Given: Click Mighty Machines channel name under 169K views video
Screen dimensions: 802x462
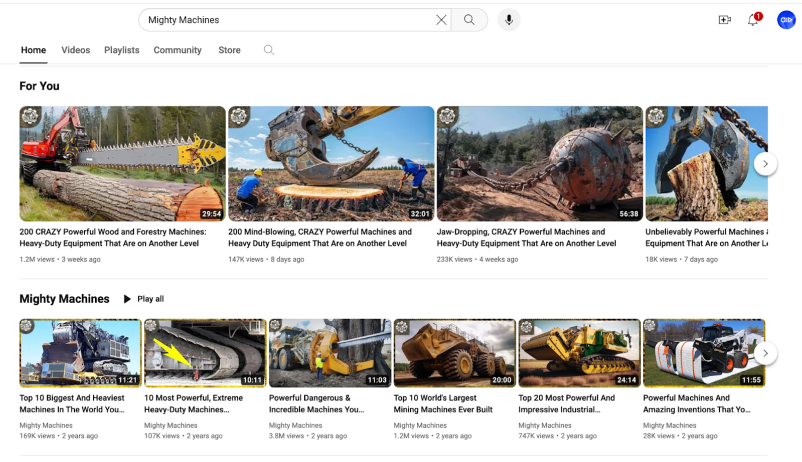Looking at the screenshot, I should click(x=46, y=425).
